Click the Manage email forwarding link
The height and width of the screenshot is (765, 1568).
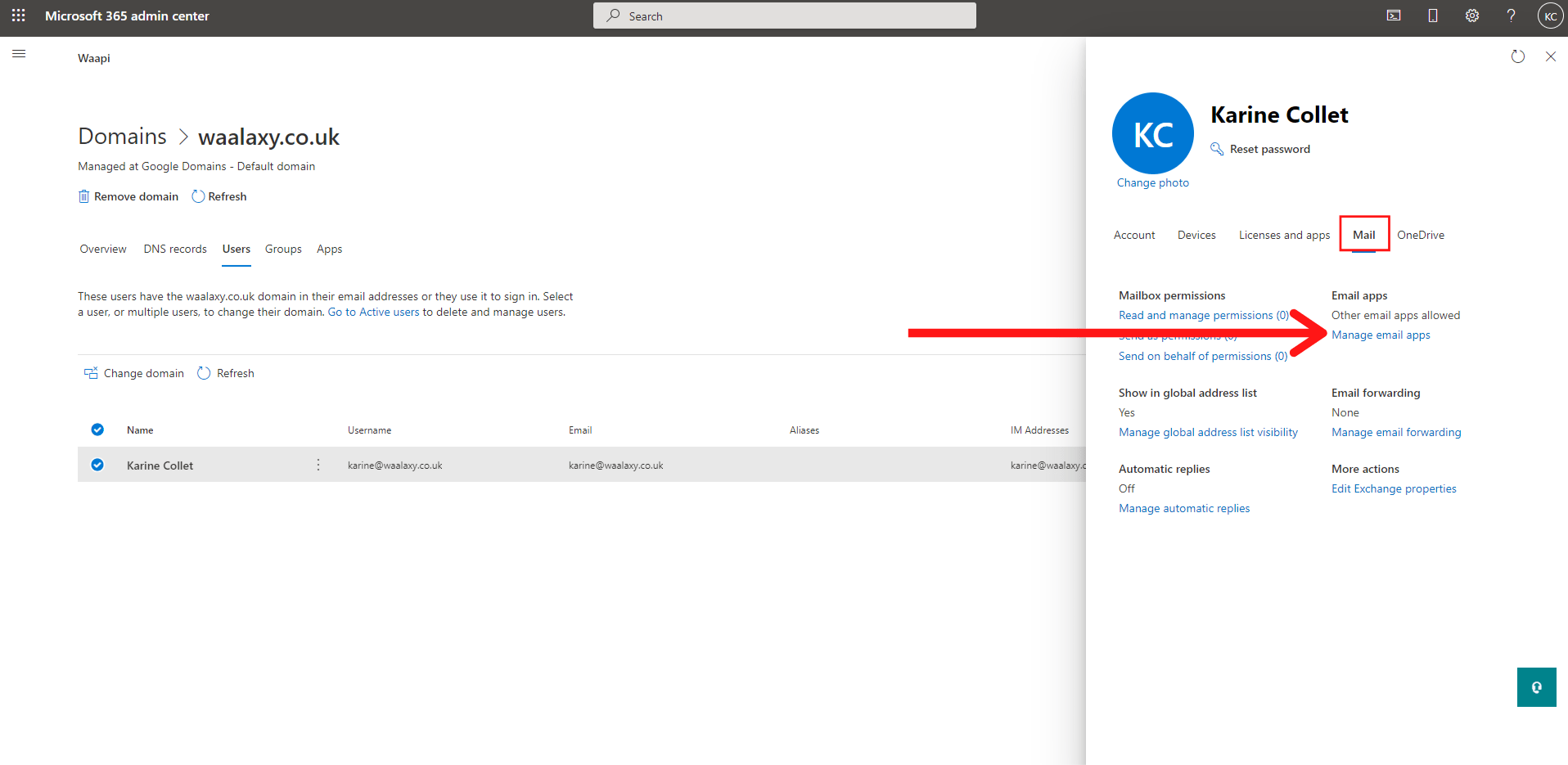[1396, 432]
